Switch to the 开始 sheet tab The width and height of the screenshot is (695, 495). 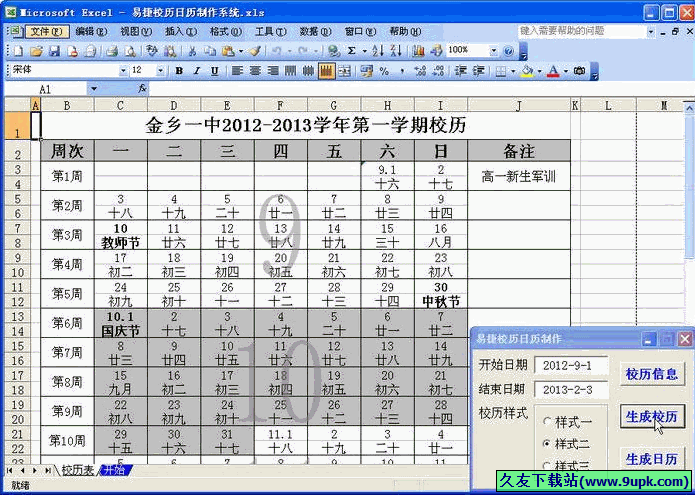click(114, 470)
